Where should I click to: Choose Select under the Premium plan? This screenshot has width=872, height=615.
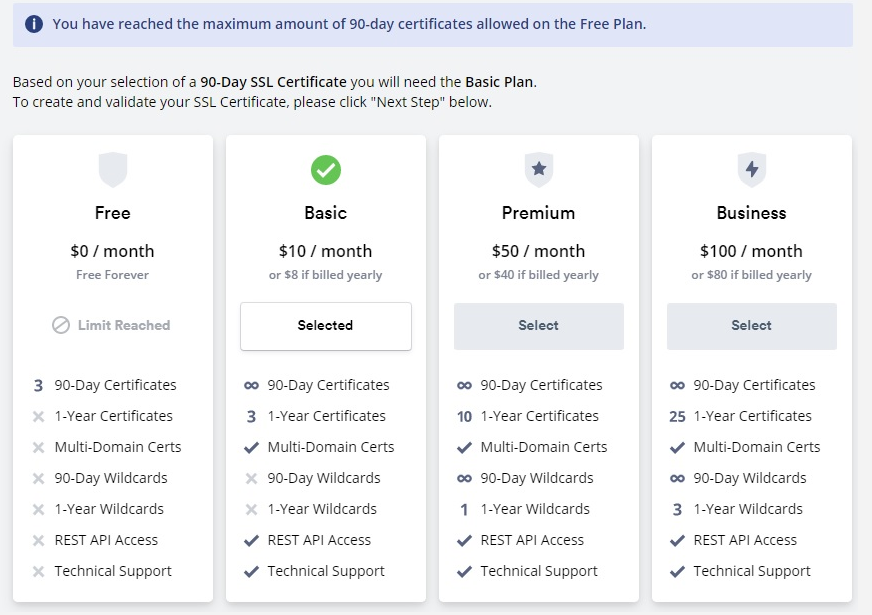(x=538, y=326)
